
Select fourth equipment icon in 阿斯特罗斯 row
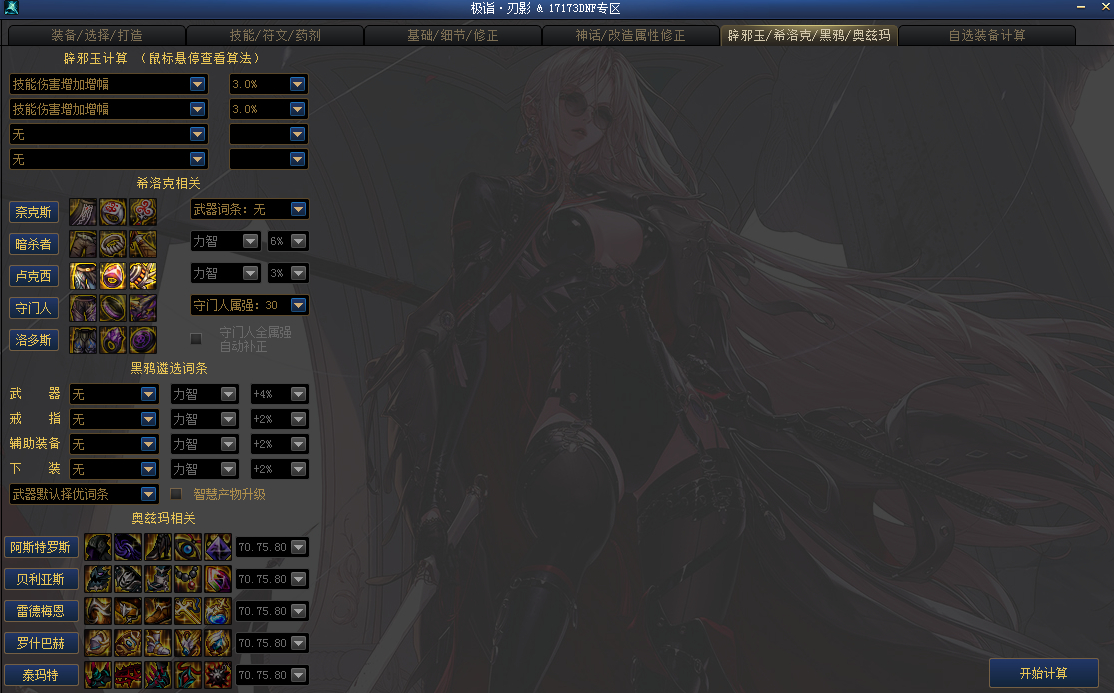click(x=188, y=547)
